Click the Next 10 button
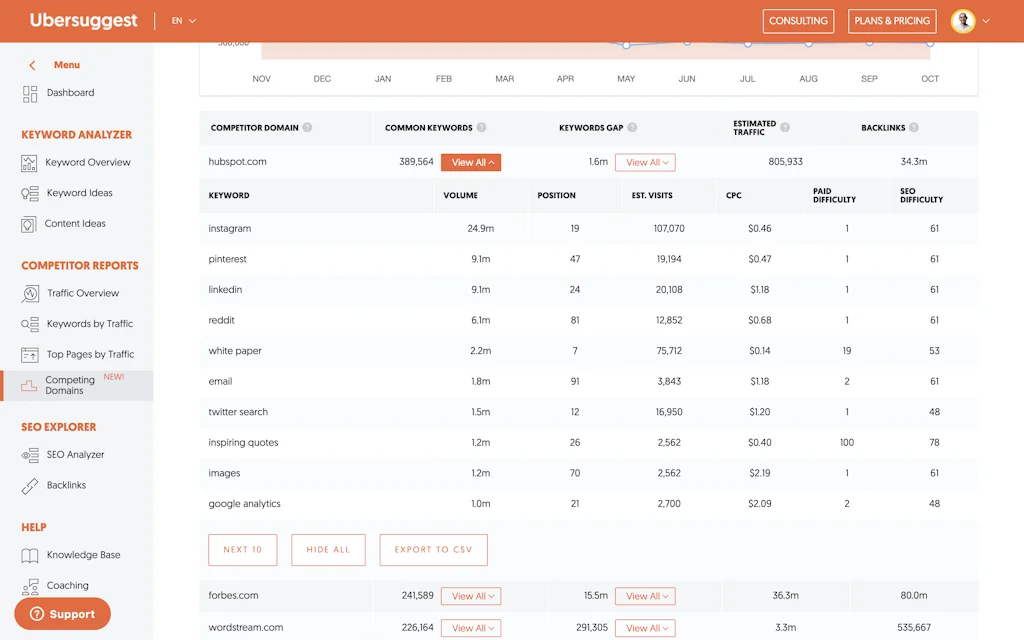This screenshot has width=1024, height=640. click(243, 550)
